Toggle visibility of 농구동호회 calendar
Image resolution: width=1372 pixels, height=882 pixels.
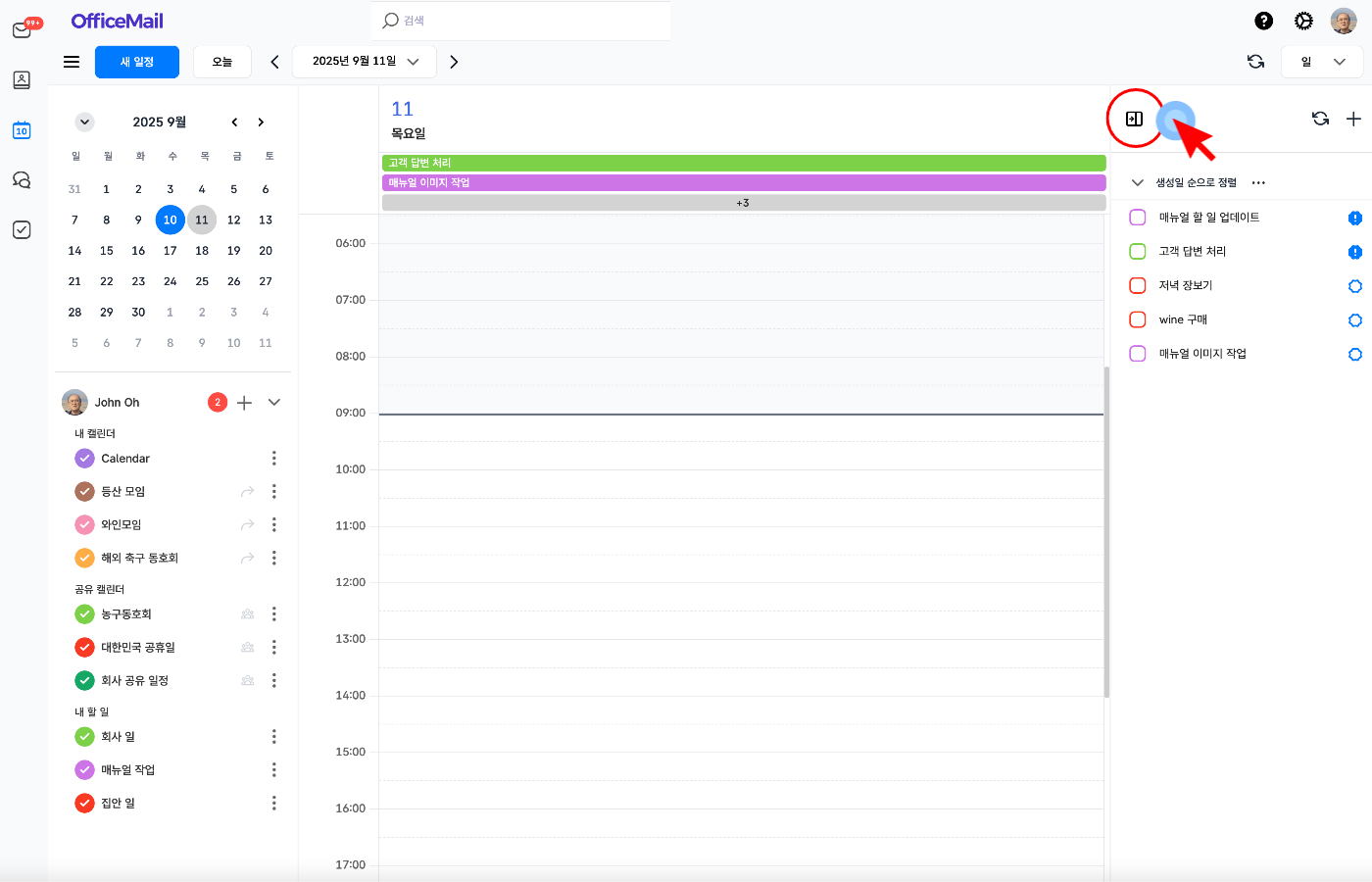pos(85,614)
